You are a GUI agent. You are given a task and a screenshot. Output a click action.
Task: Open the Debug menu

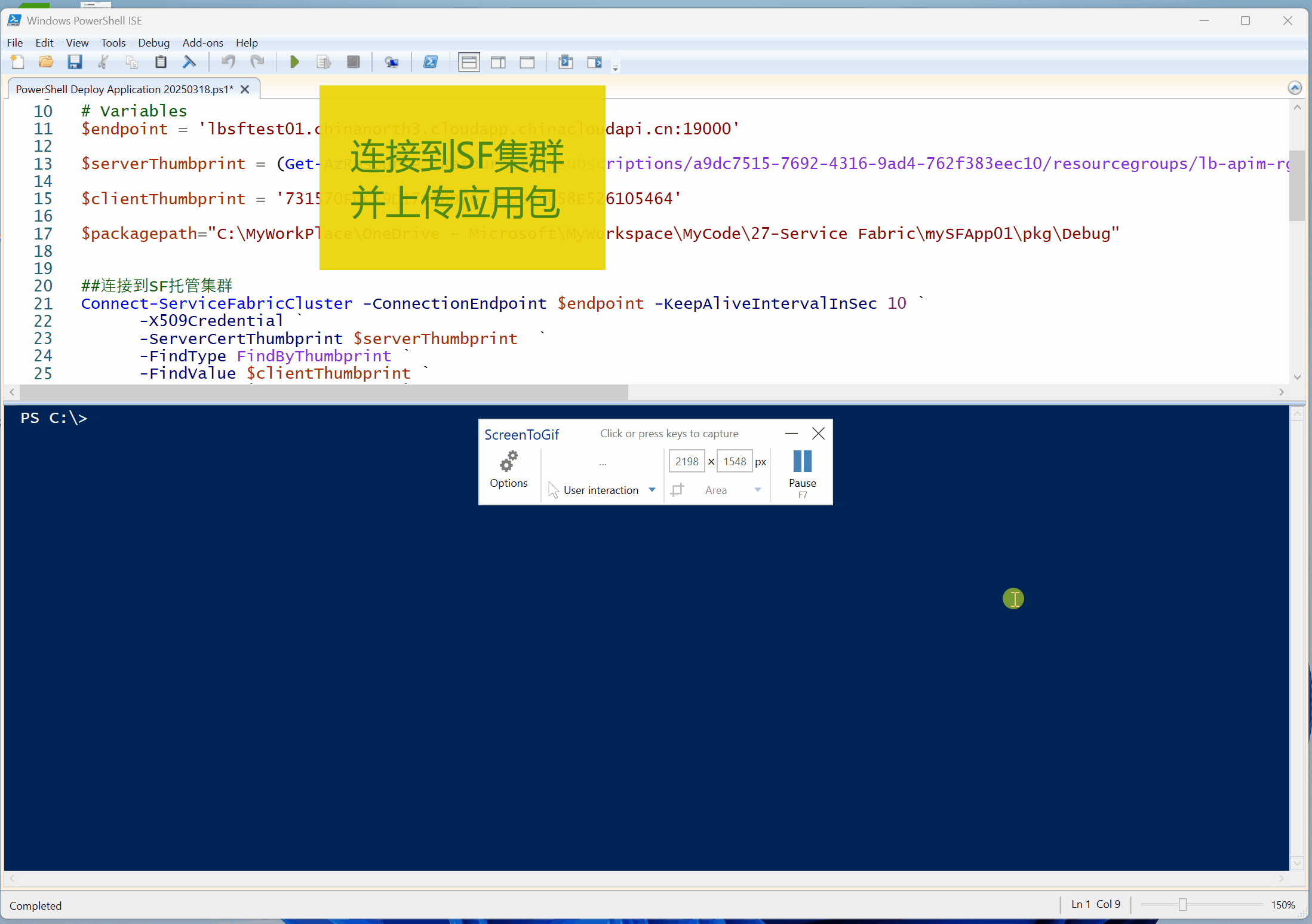153,42
